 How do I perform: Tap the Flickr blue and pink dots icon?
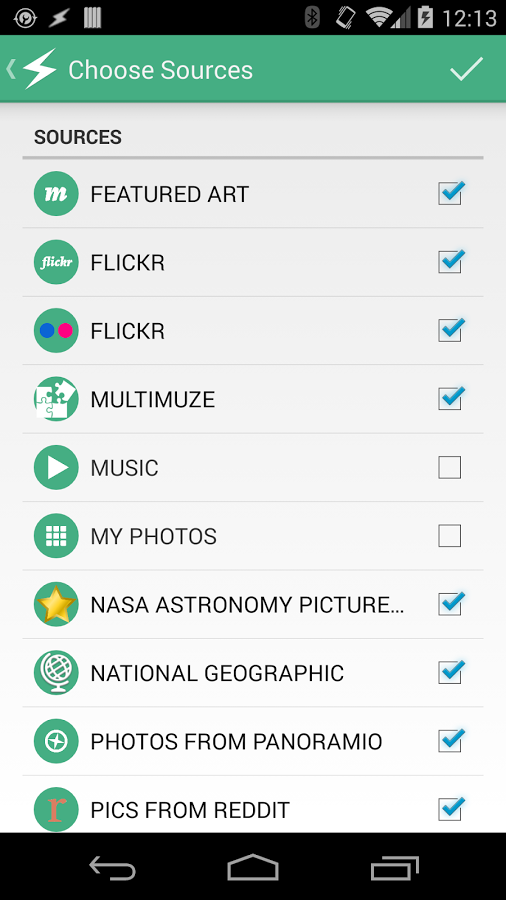[56, 331]
